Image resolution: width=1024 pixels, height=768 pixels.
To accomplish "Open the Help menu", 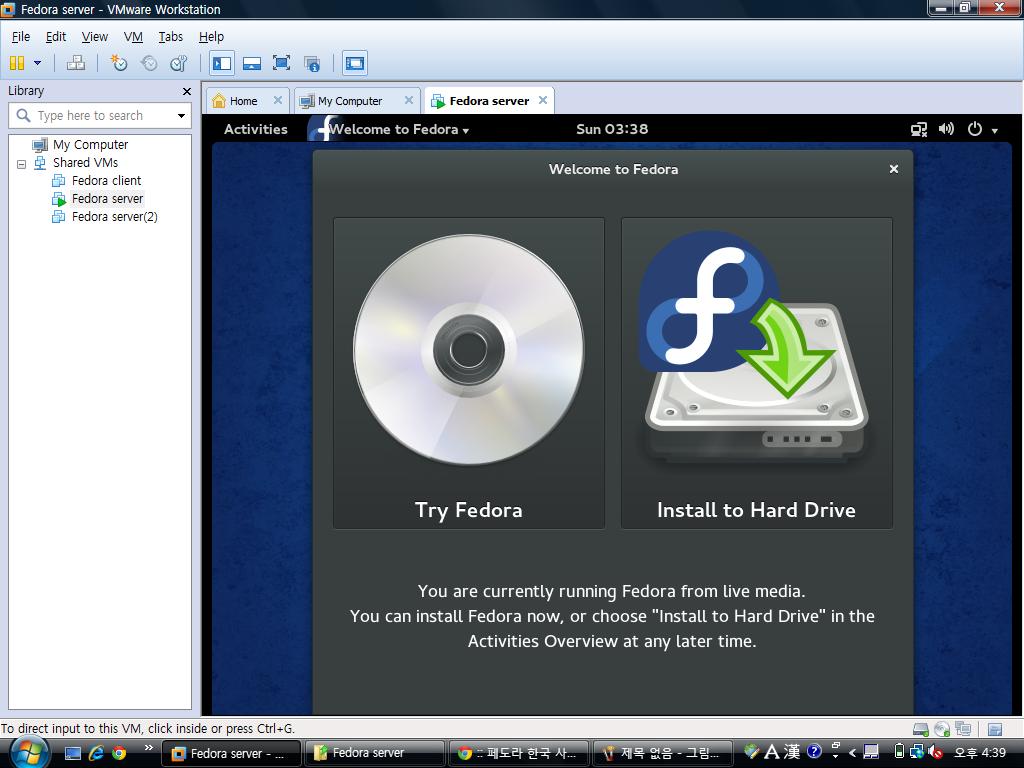I will [x=211, y=37].
